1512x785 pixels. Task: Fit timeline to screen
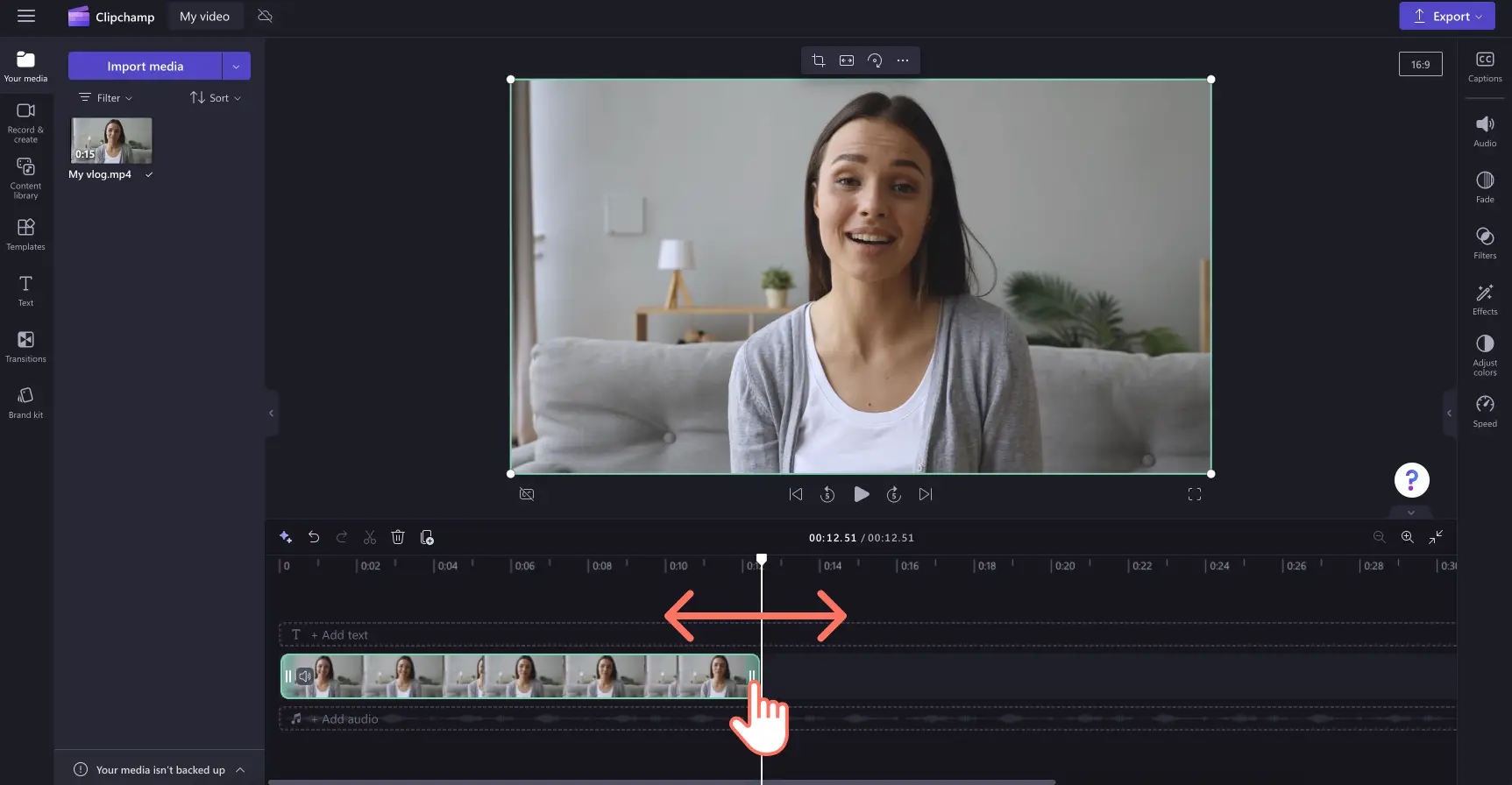click(x=1436, y=537)
